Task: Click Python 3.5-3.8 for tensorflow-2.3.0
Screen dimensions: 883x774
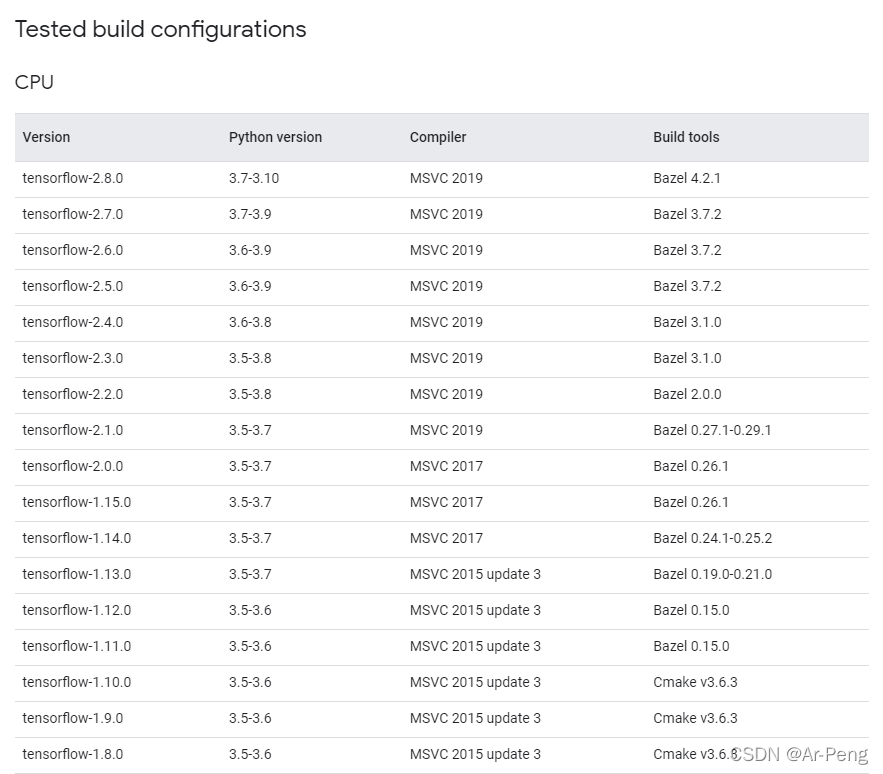Action: (x=250, y=358)
